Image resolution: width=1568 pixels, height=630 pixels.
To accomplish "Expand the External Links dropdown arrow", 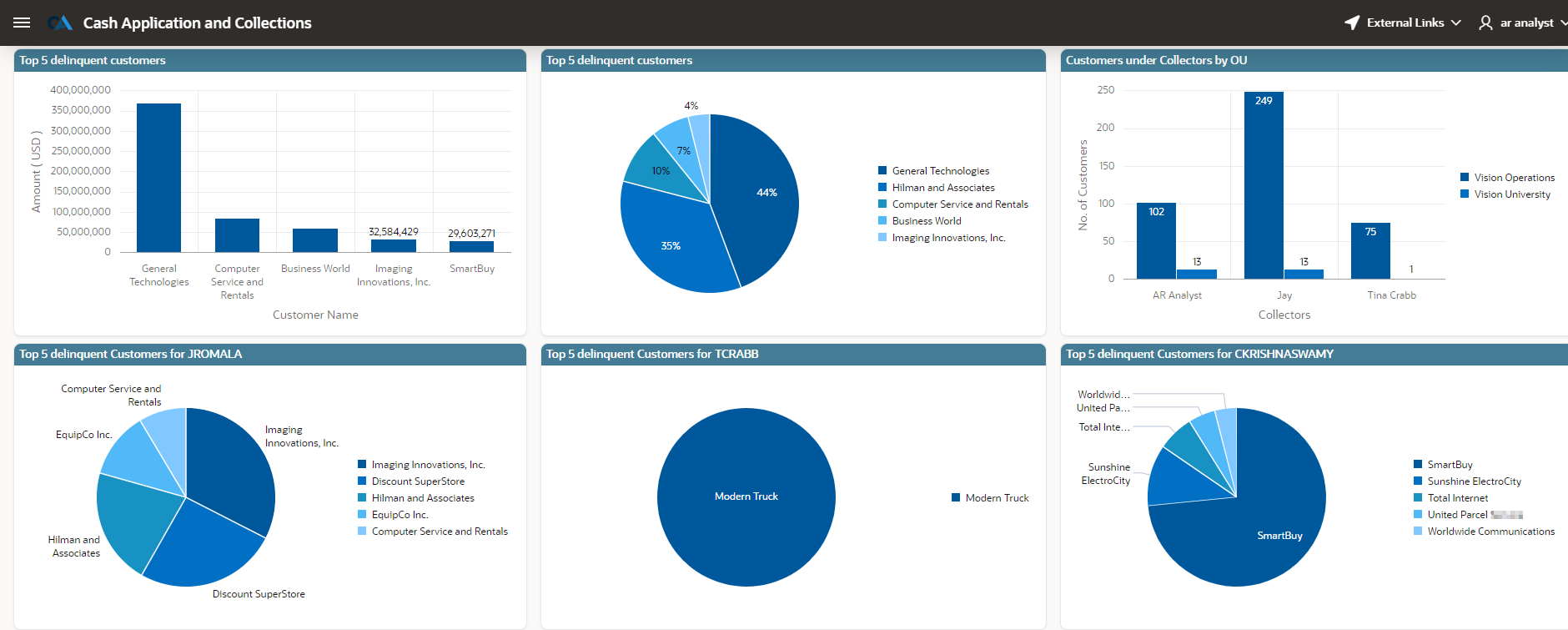I will click(1456, 23).
